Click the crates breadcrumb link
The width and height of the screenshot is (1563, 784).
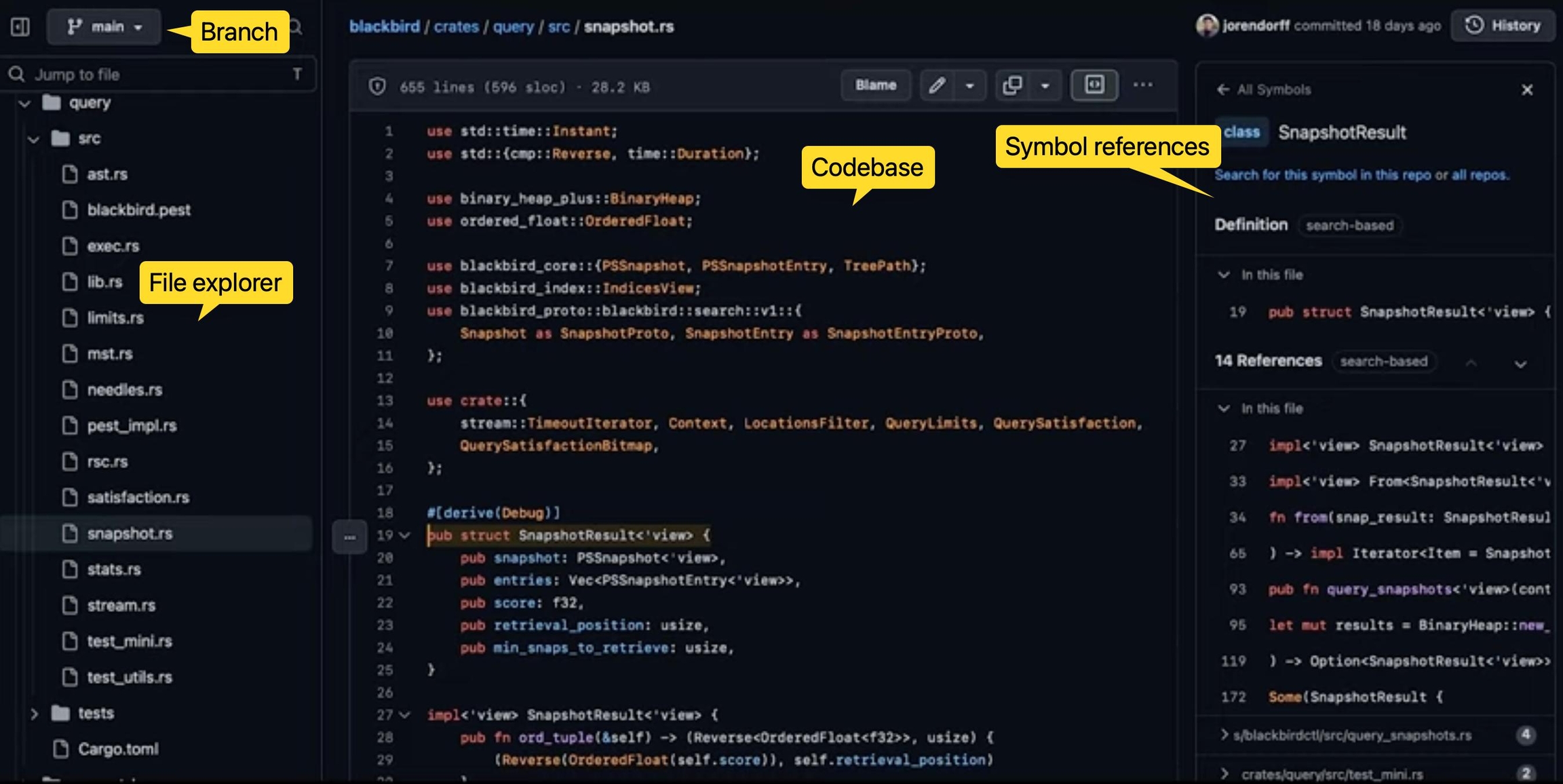point(456,26)
